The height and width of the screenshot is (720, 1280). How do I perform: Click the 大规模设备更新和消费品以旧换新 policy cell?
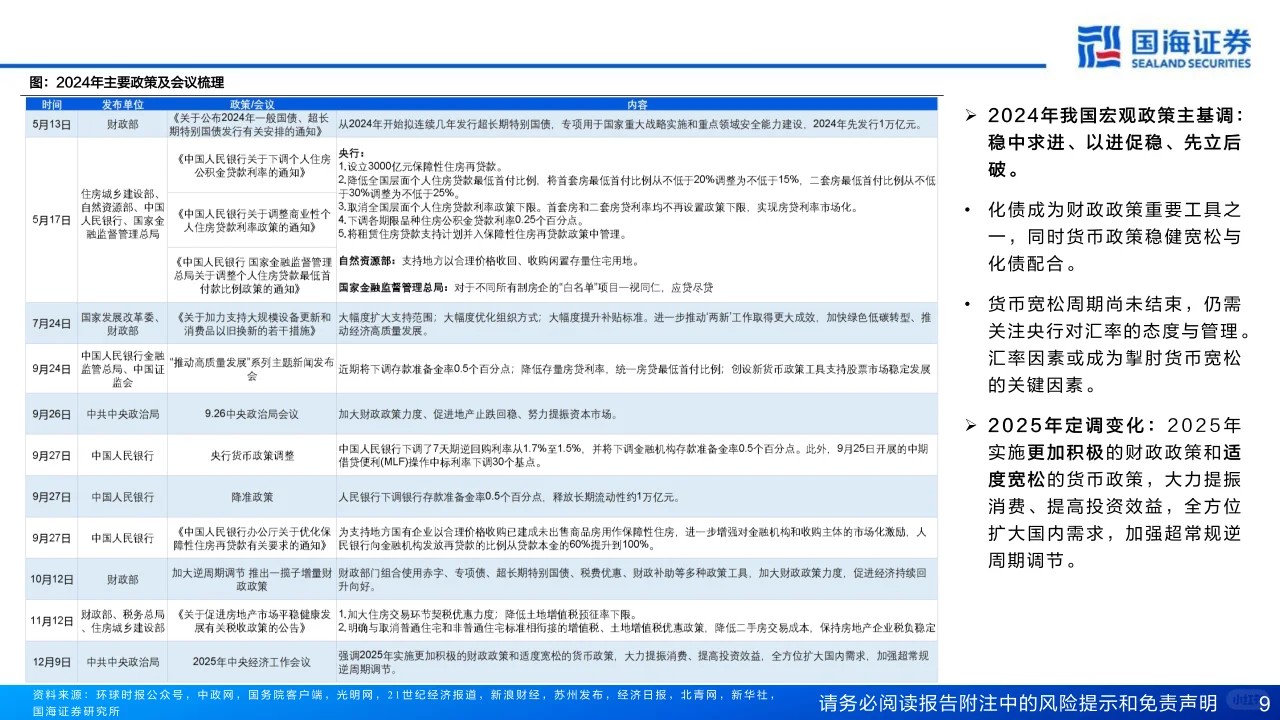pos(252,324)
